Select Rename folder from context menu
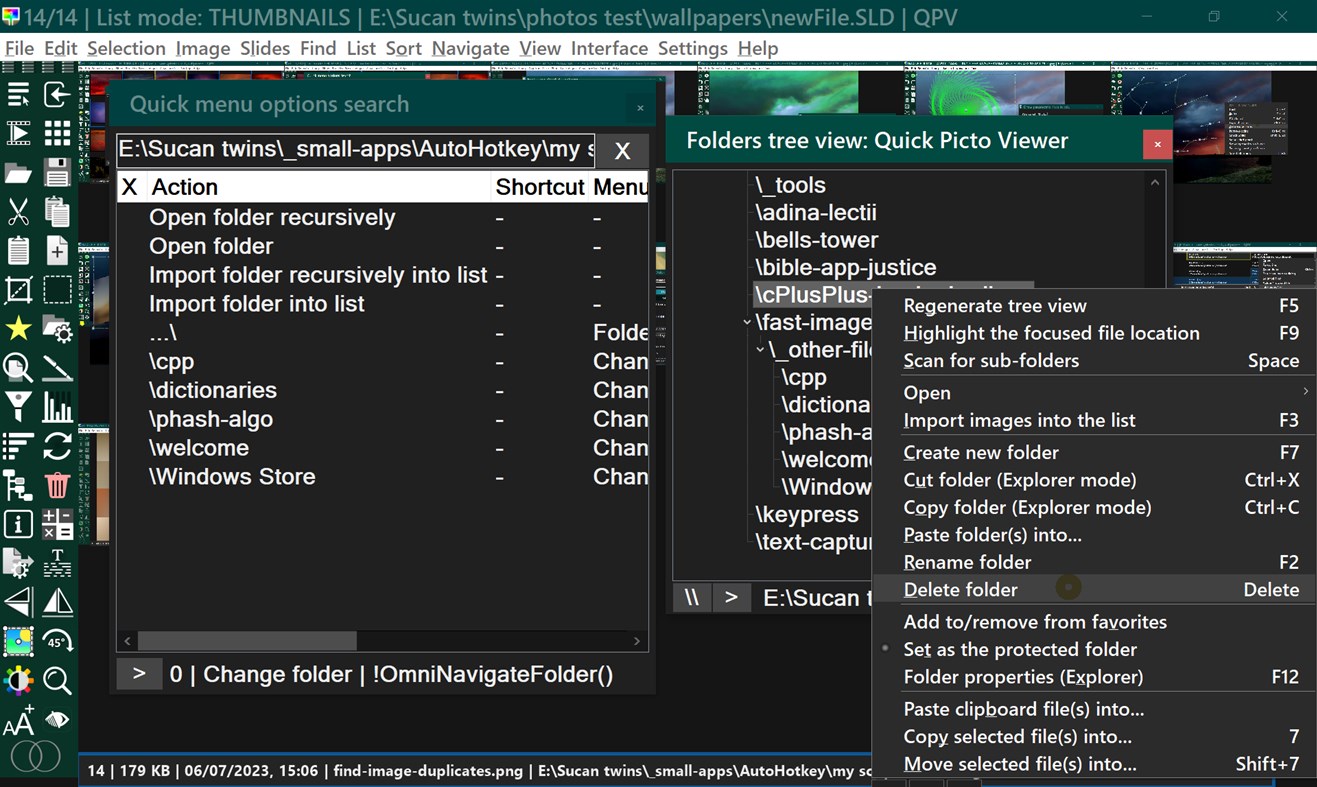1317x787 pixels. [967, 562]
